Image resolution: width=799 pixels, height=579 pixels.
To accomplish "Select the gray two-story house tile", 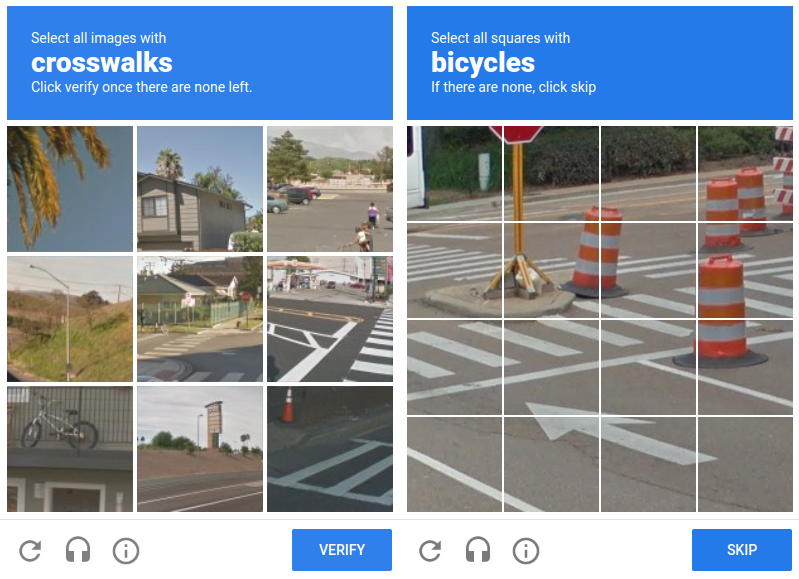I will pyautogui.click(x=200, y=189).
